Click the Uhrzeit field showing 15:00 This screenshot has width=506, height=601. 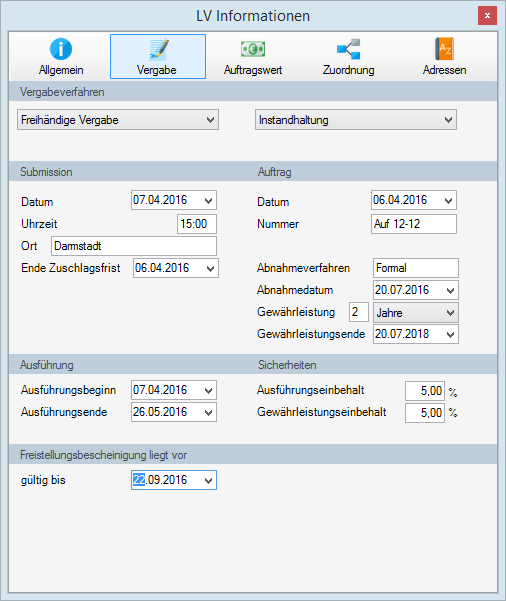(x=197, y=224)
